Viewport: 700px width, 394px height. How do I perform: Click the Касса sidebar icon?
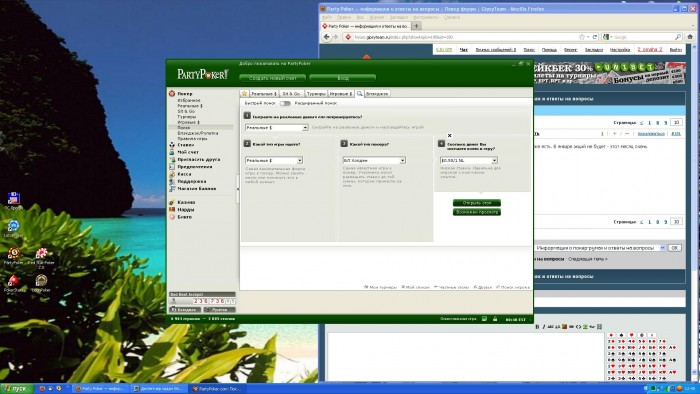[172, 174]
